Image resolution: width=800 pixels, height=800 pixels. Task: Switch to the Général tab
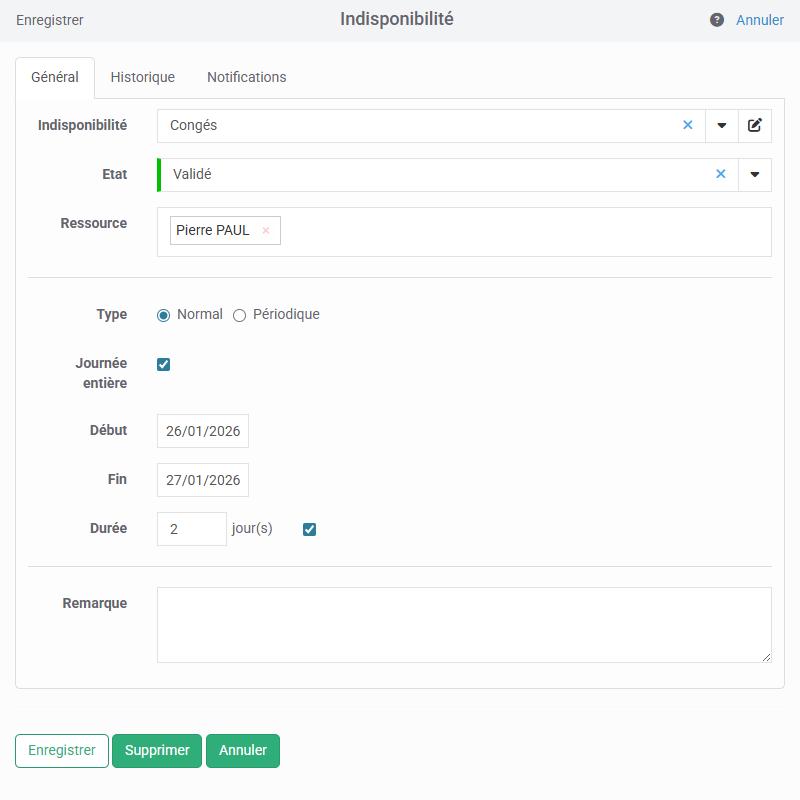tap(55, 77)
